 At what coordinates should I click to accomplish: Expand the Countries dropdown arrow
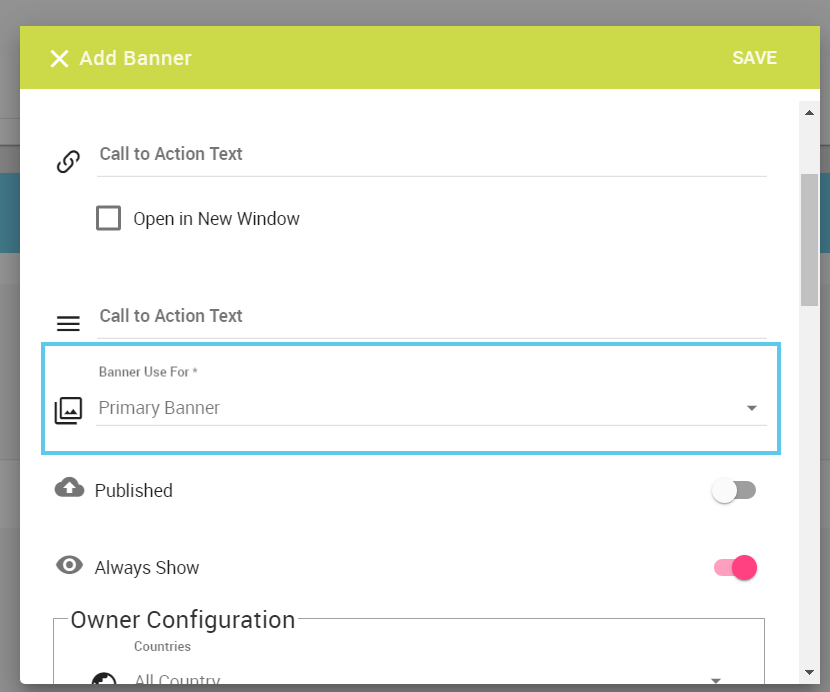(x=716, y=680)
